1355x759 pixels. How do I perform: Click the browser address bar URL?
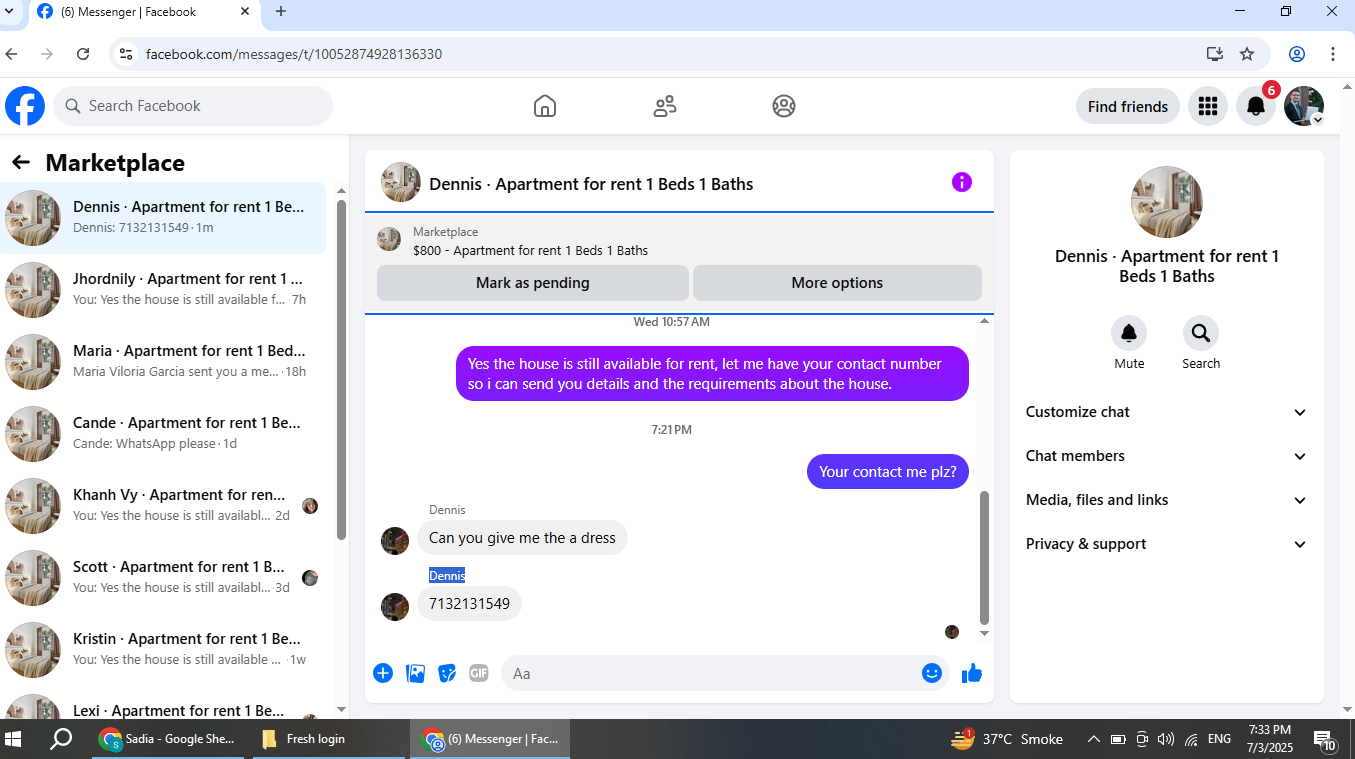point(294,54)
